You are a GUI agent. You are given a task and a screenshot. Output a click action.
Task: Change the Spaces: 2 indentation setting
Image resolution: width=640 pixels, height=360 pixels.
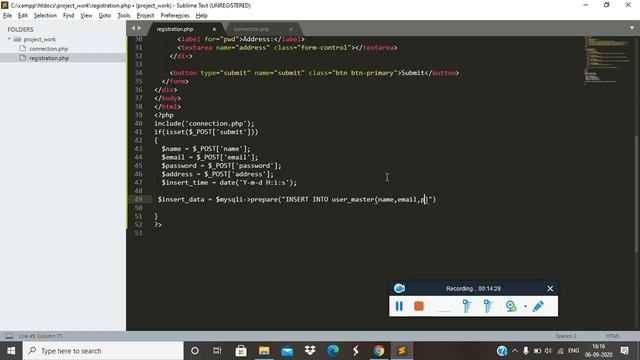[x=566, y=336]
